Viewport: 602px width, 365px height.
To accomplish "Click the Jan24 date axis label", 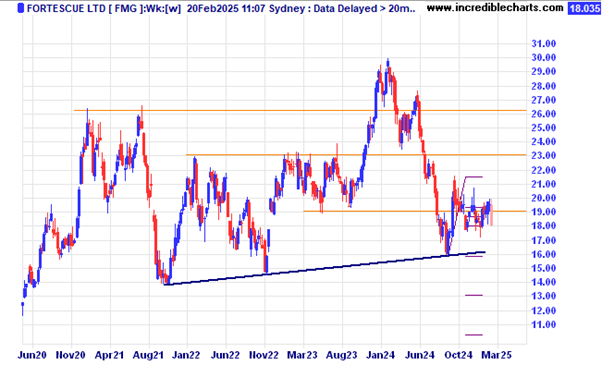I will pos(381,355).
